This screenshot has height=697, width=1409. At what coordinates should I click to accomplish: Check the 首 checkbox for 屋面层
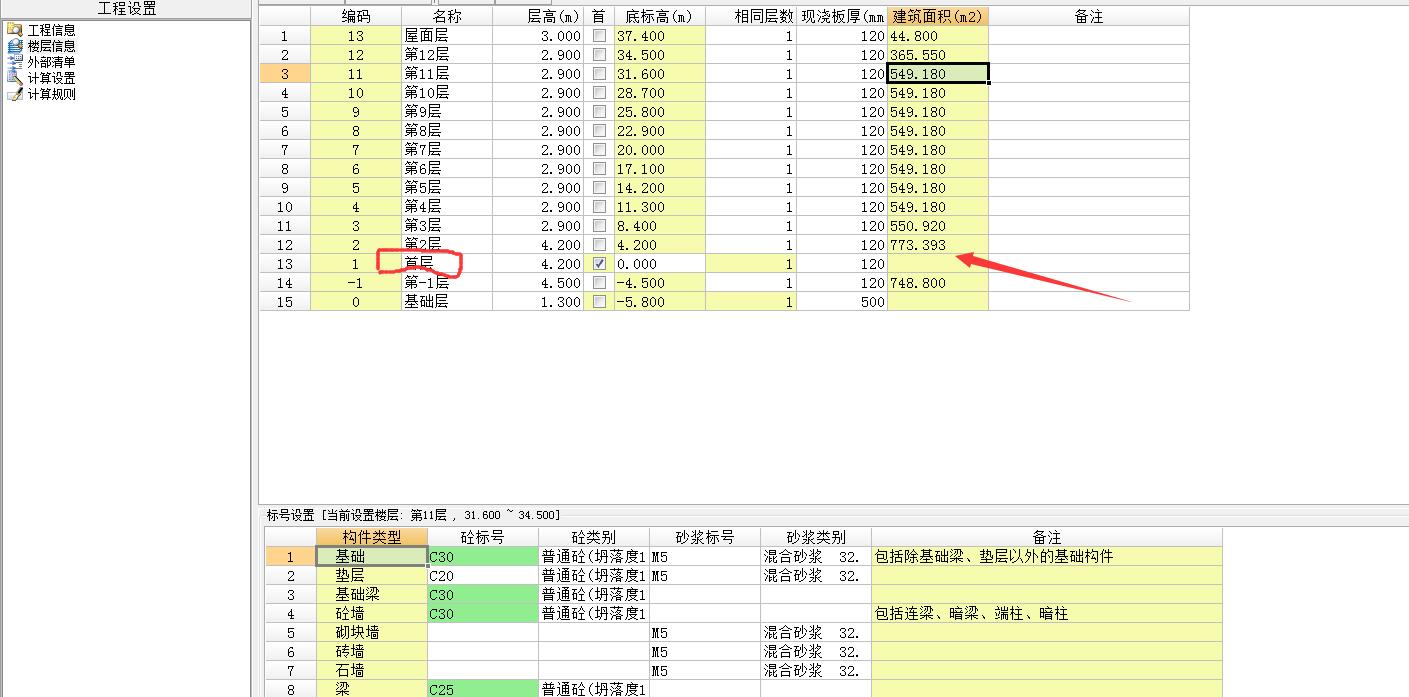[597, 35]
